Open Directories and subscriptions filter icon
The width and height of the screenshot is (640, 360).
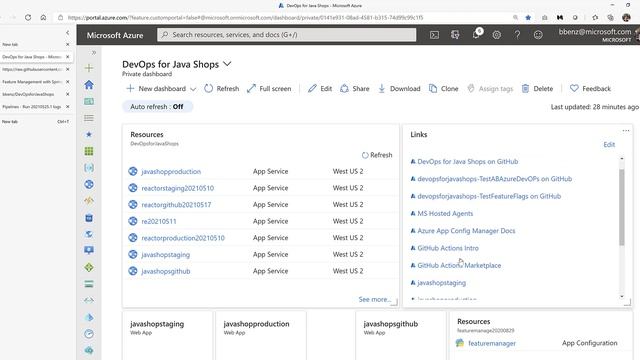pos(455,35)
